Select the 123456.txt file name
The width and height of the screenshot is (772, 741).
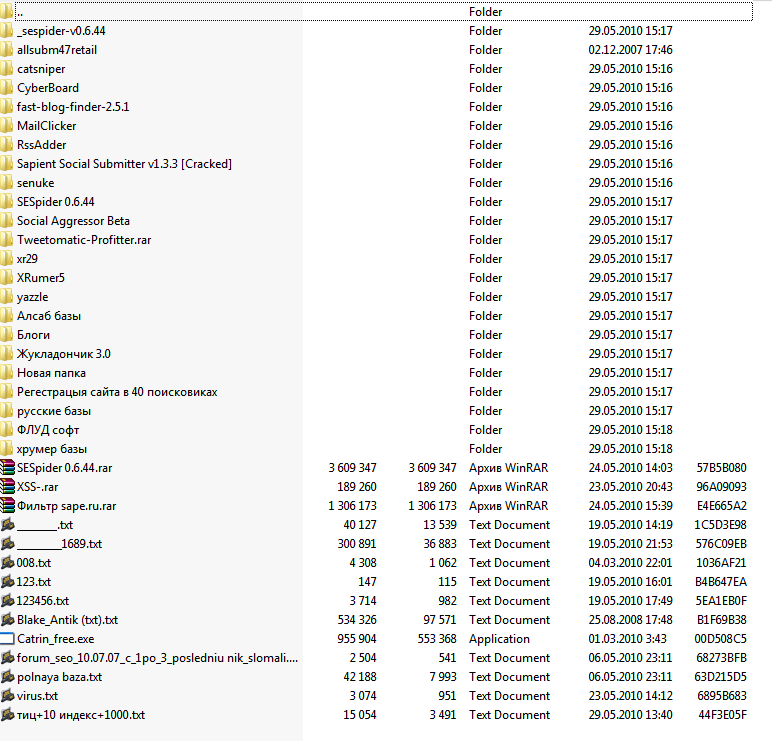pos(43,601)
